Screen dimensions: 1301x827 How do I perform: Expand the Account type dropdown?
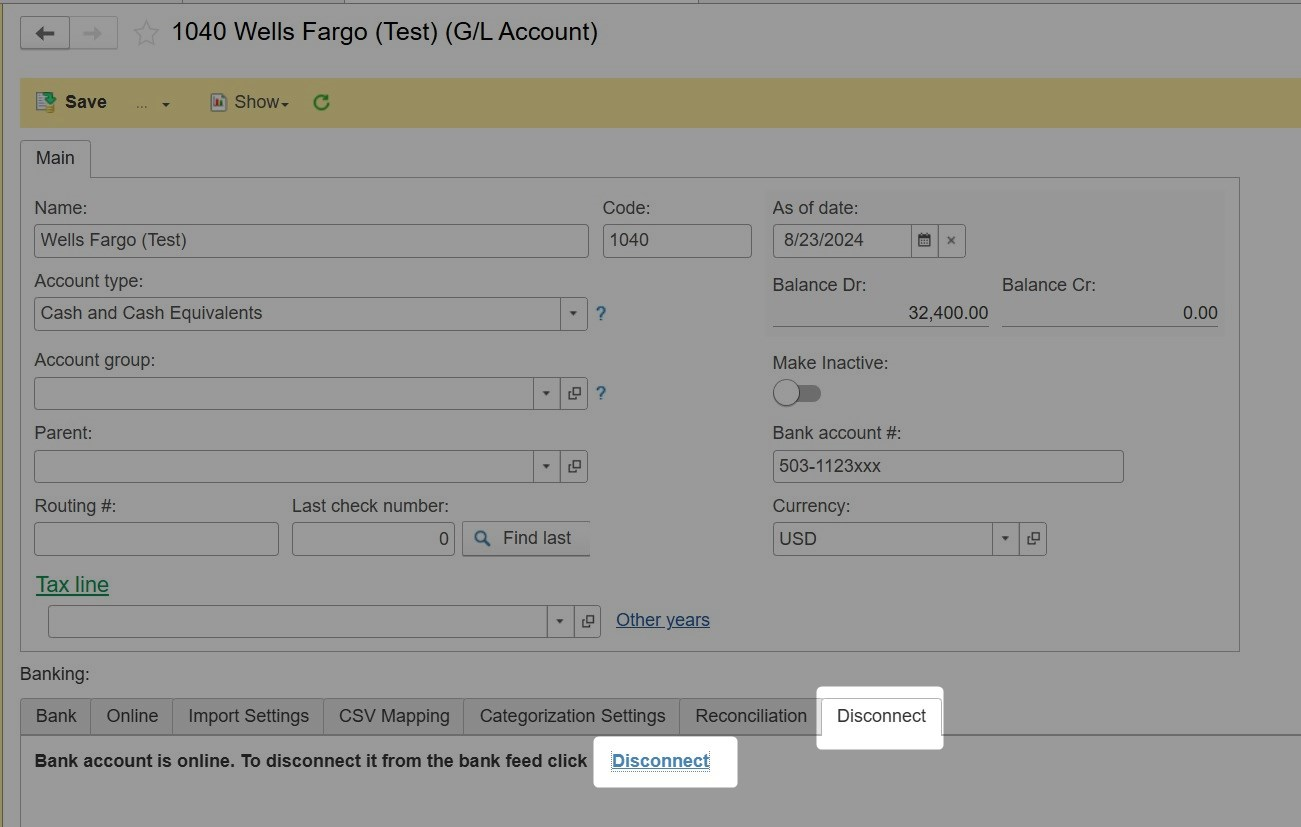573,313
